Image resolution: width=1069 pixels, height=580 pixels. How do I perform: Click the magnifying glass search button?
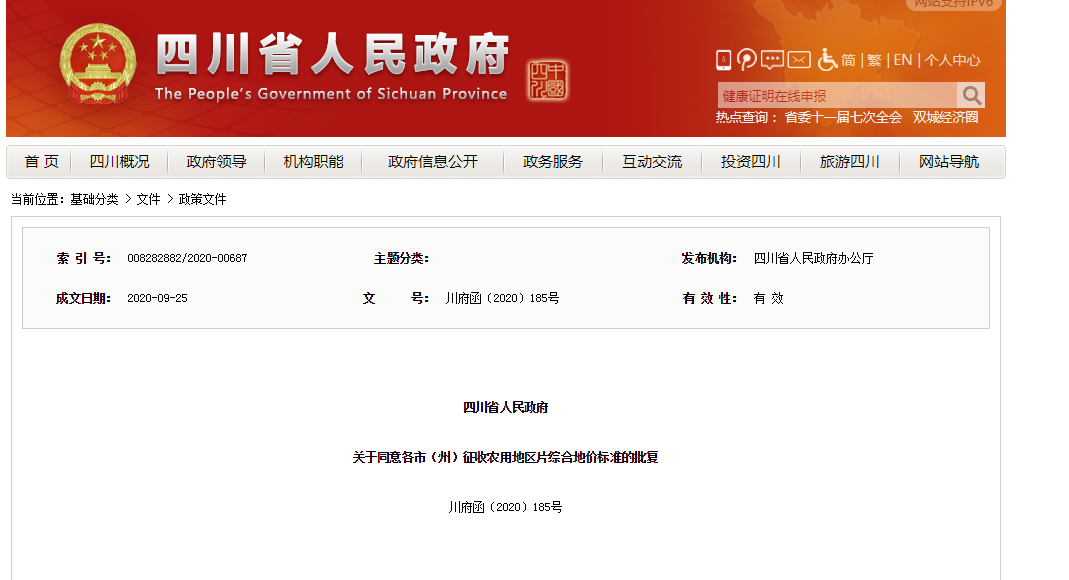[971, 95]
